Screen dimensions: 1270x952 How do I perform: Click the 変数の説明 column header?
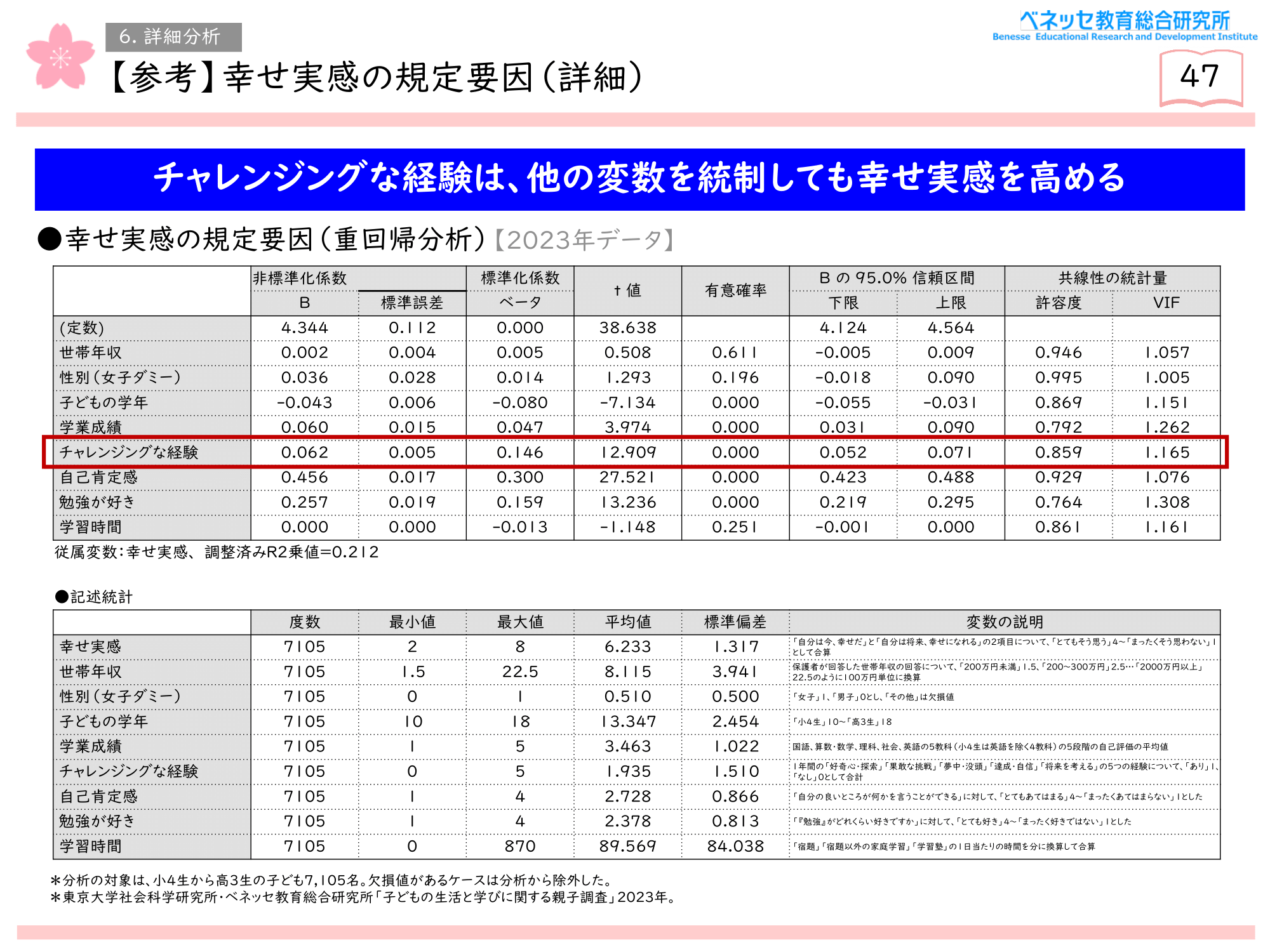pos(1004,622)
